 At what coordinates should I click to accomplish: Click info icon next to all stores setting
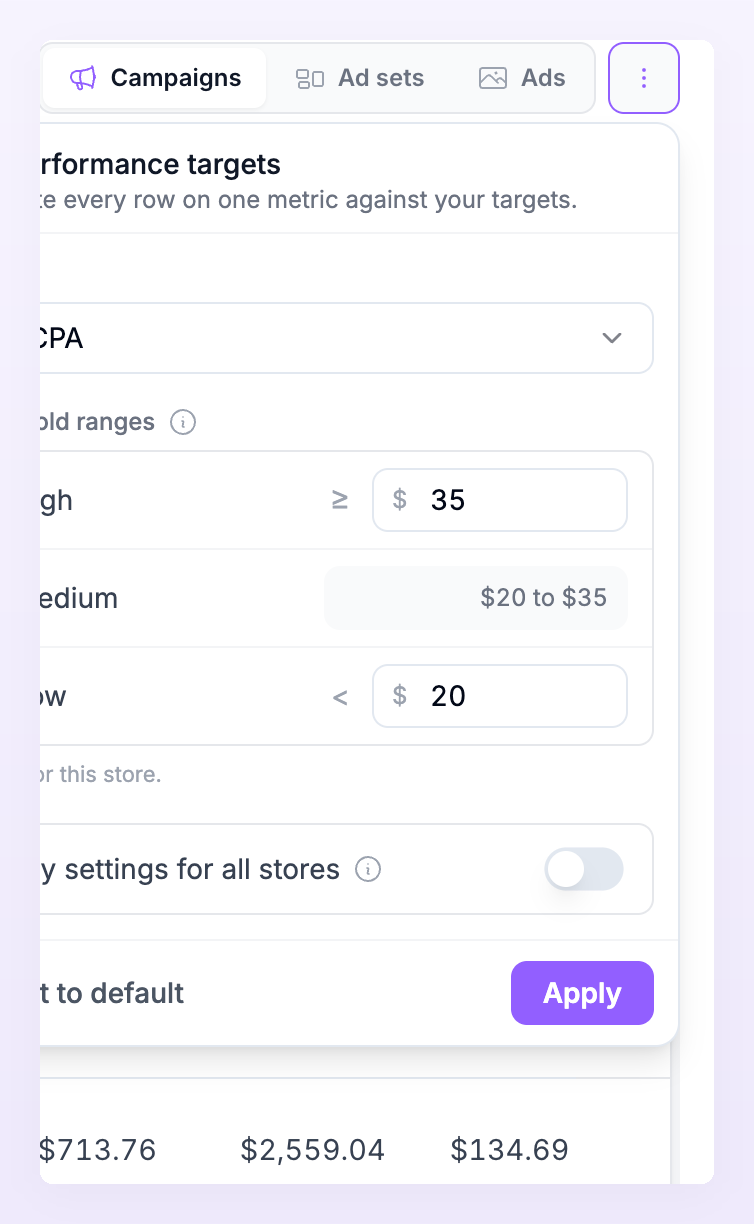[x=368, y=870]
